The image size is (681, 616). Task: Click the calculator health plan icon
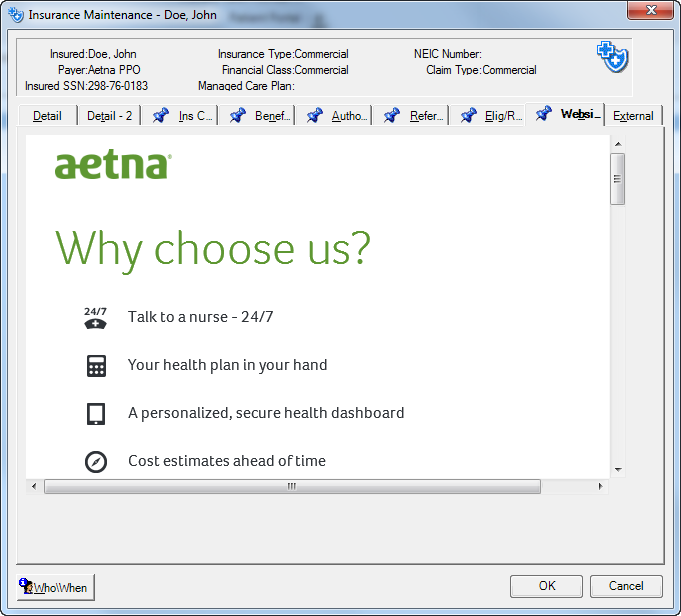(96, 366)
